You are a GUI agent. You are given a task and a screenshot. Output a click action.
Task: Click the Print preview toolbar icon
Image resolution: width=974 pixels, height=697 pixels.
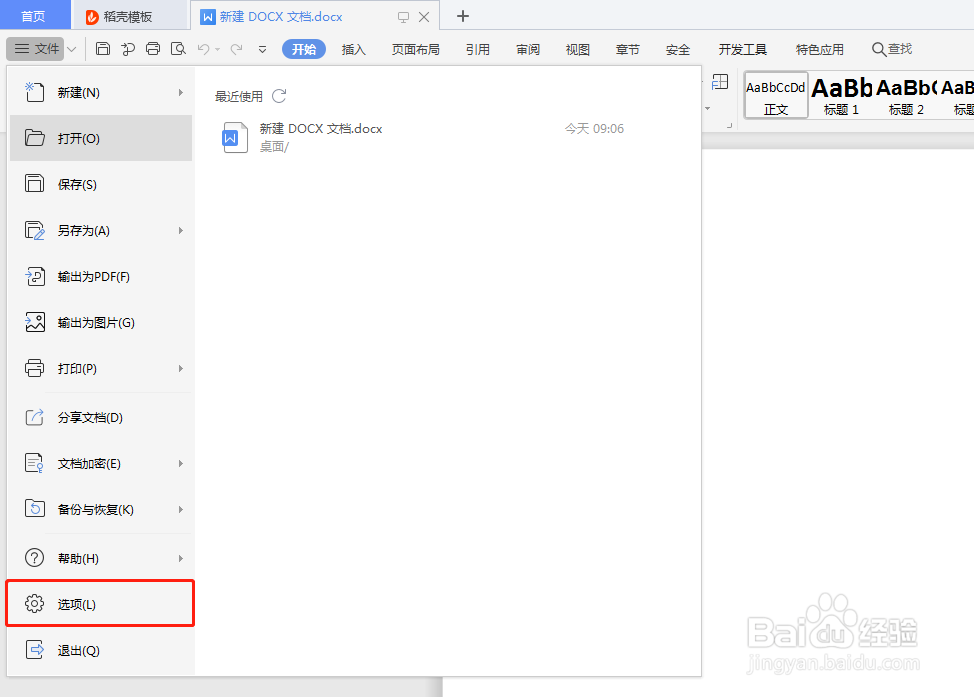[x=178, y=49]
